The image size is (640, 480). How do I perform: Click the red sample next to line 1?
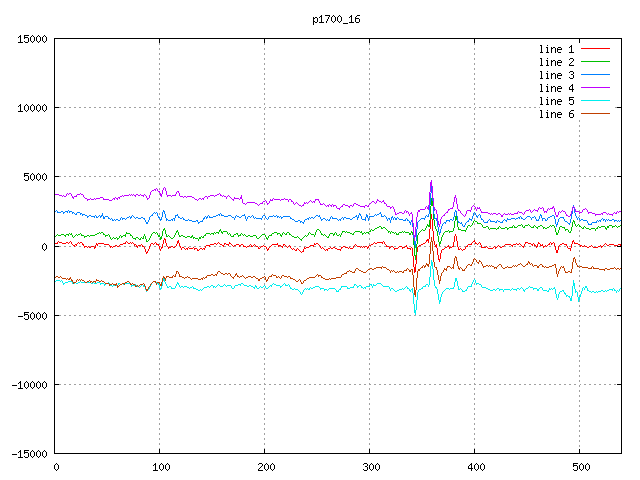[x=596, y=49]
